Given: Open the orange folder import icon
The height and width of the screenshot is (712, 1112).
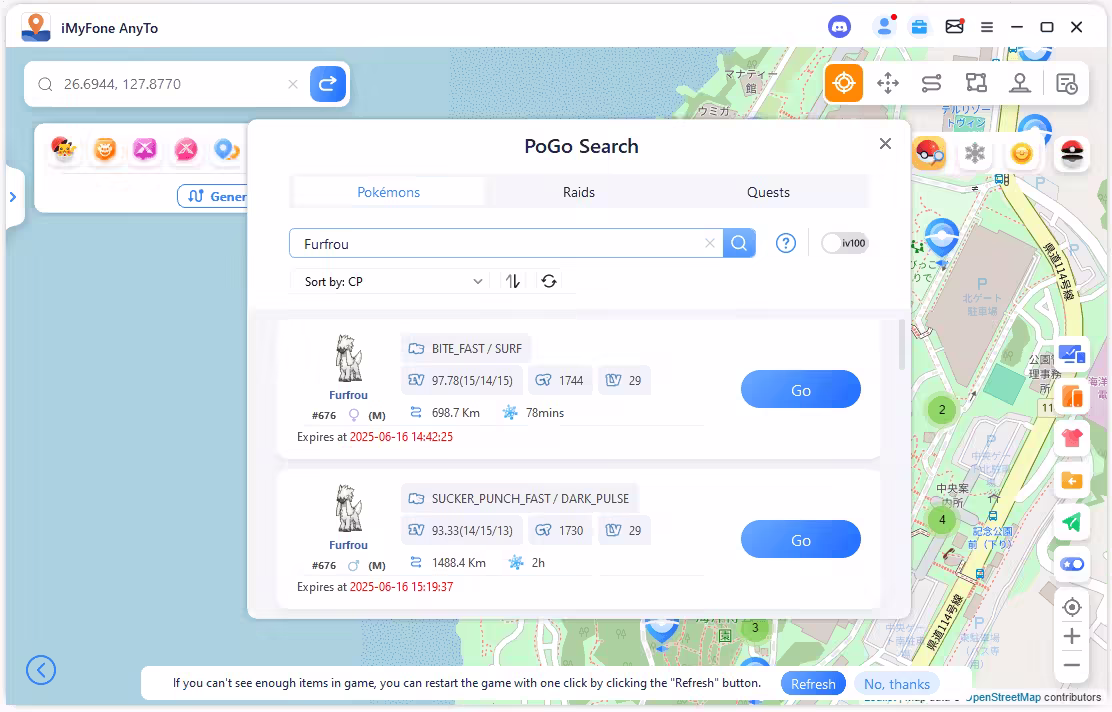Looking at the screenshot, I should [1072, 481].
